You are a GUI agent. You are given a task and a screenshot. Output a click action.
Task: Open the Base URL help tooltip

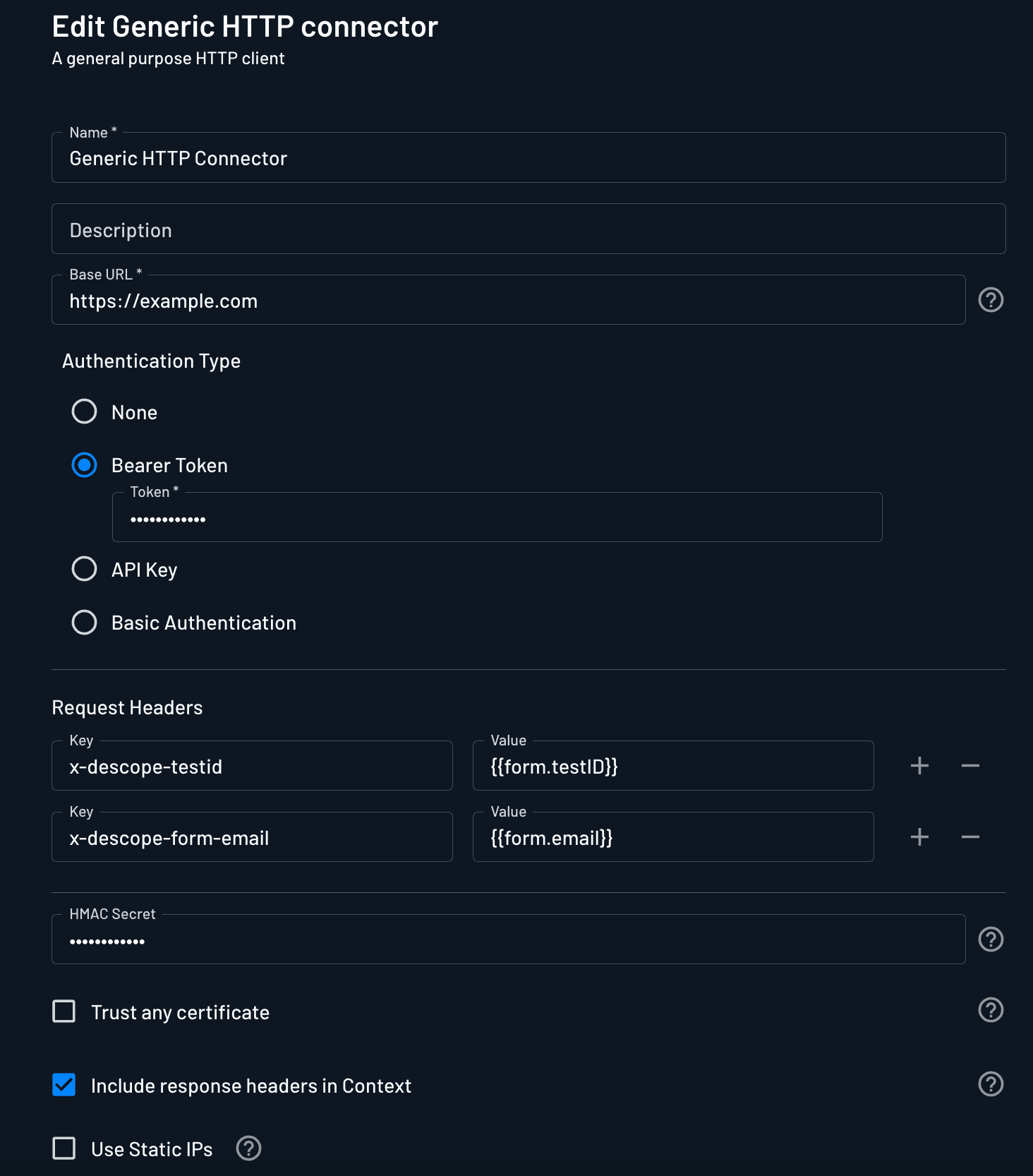pos(991,300)
